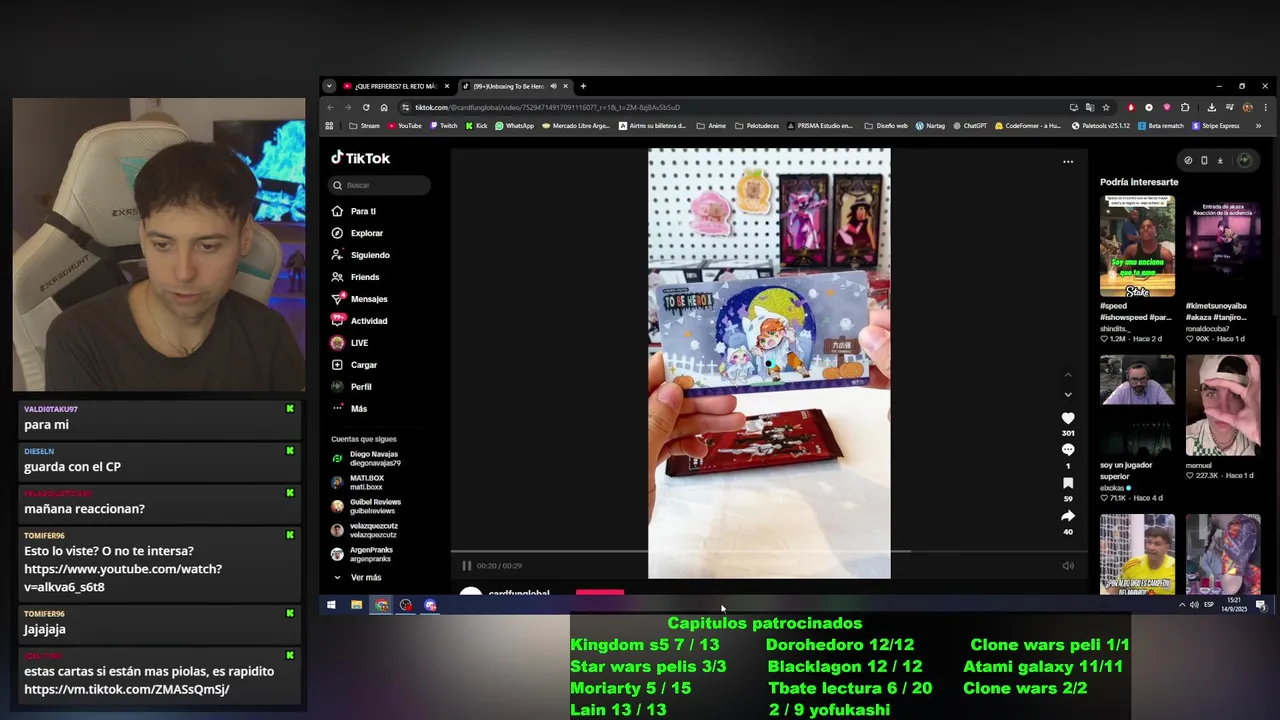Reload the TikTok page
Screen dimensions: 1280x720
(366, 107)
